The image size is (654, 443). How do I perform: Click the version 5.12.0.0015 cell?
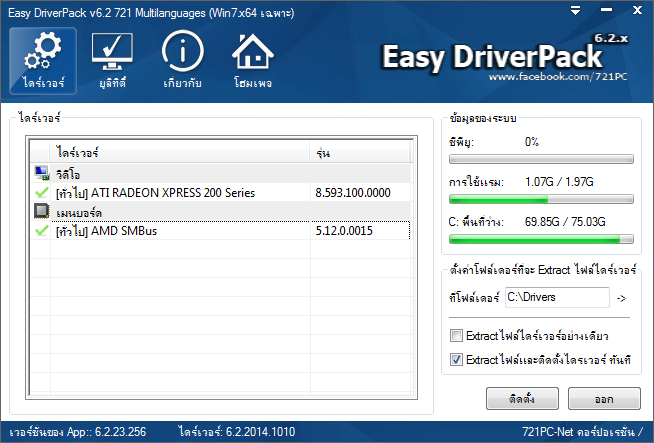[344, 231]
